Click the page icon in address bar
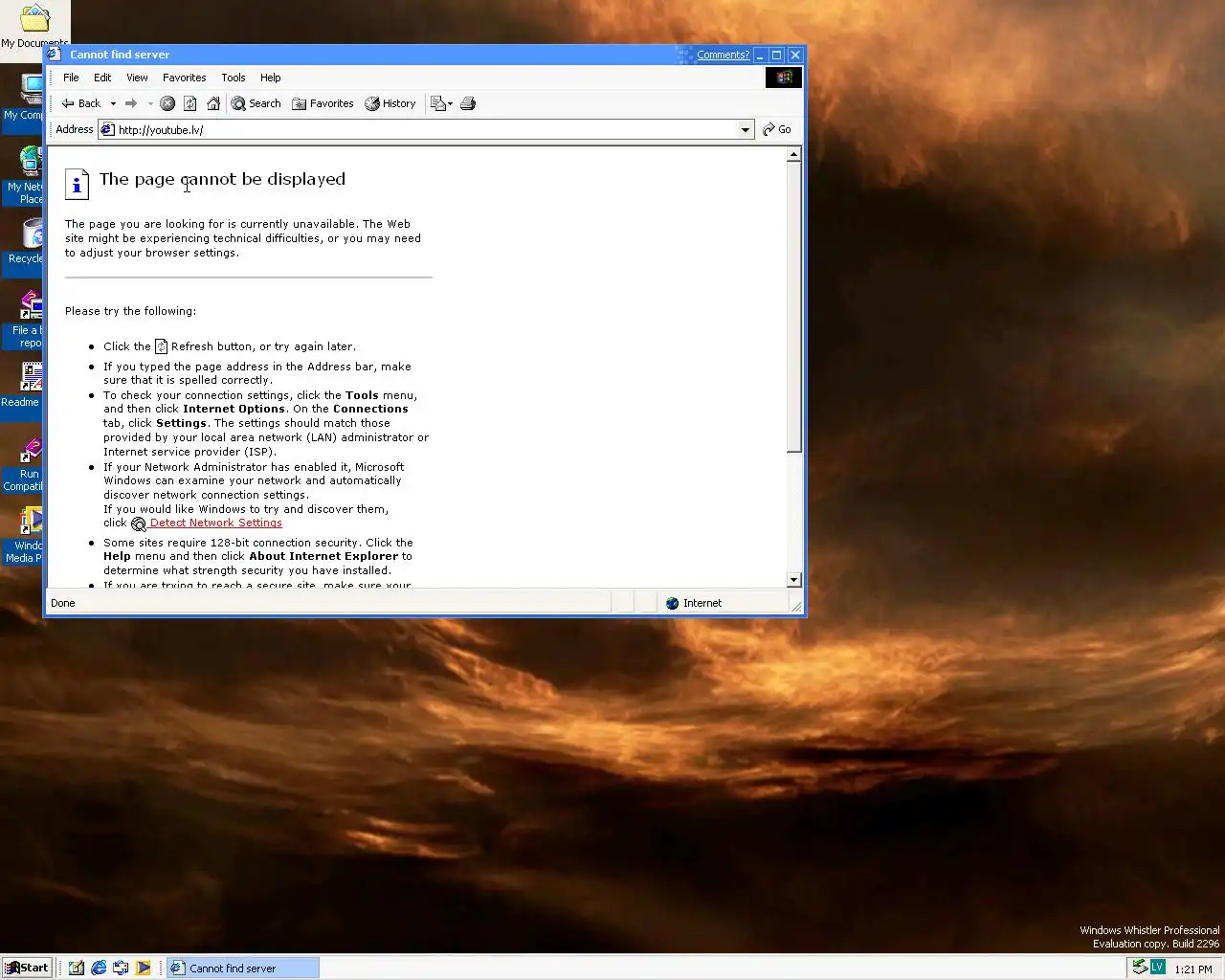Screen dimensions: 1225x980 click(108, 129)
